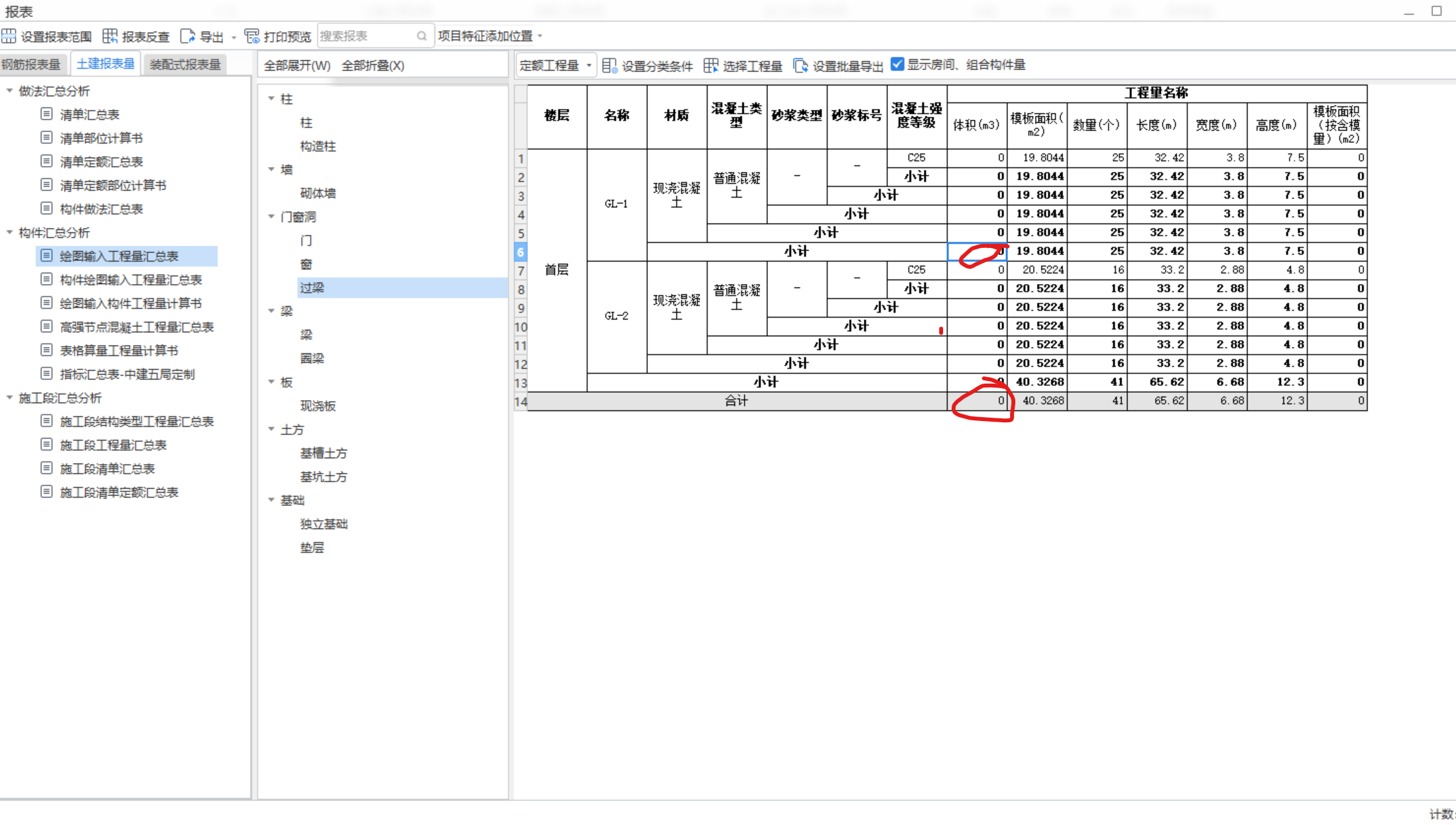Click the 设置批量导出 icon
The image size is (1456, 825).
click(800, 65)
